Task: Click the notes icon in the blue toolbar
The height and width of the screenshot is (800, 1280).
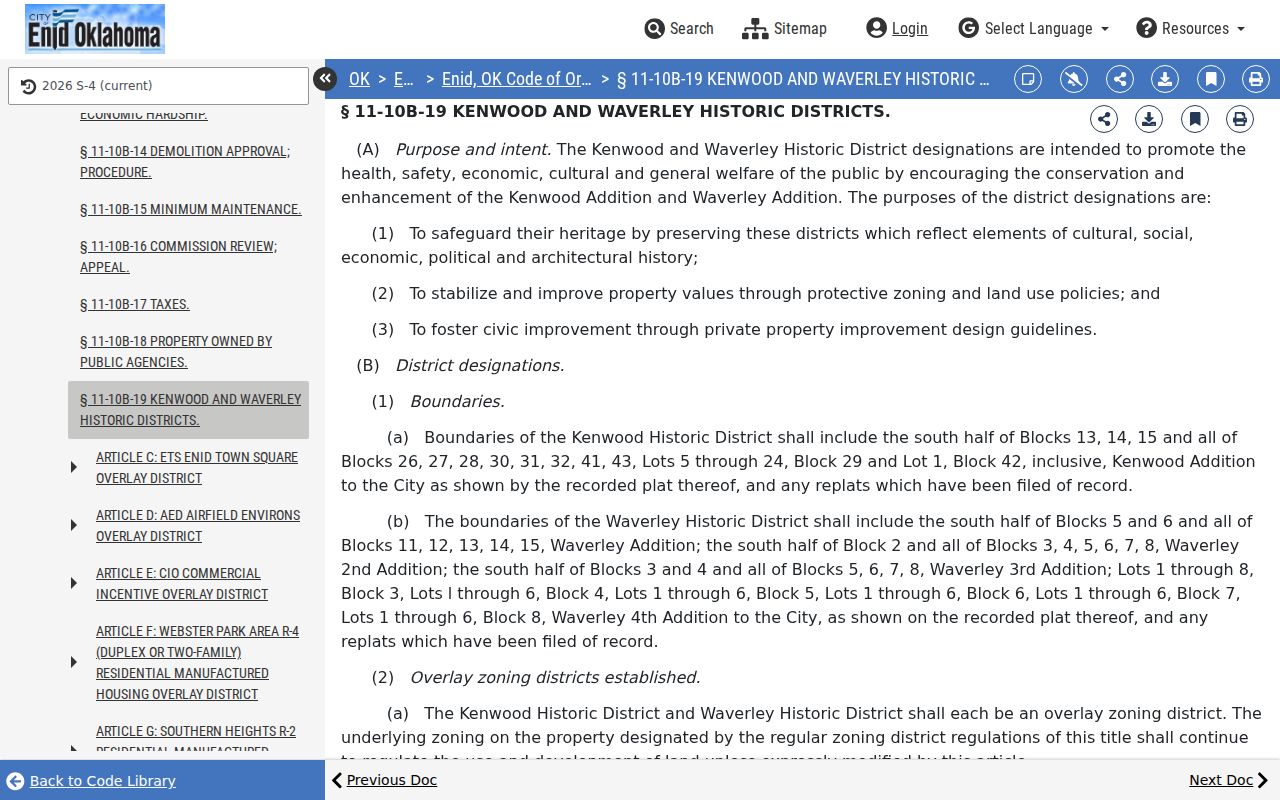Action: coord(1028,79)
